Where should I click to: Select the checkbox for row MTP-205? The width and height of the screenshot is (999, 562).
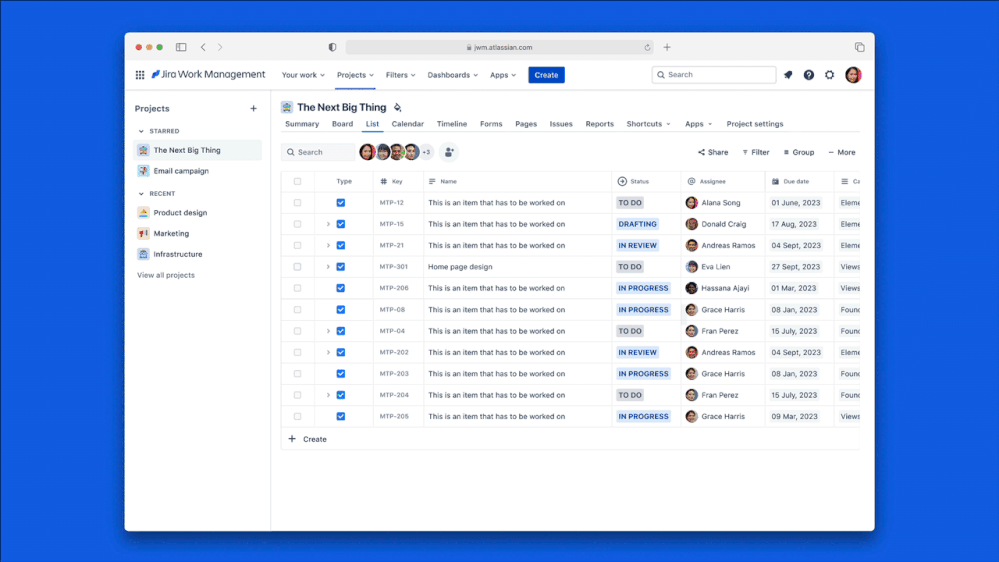point(298,417)
